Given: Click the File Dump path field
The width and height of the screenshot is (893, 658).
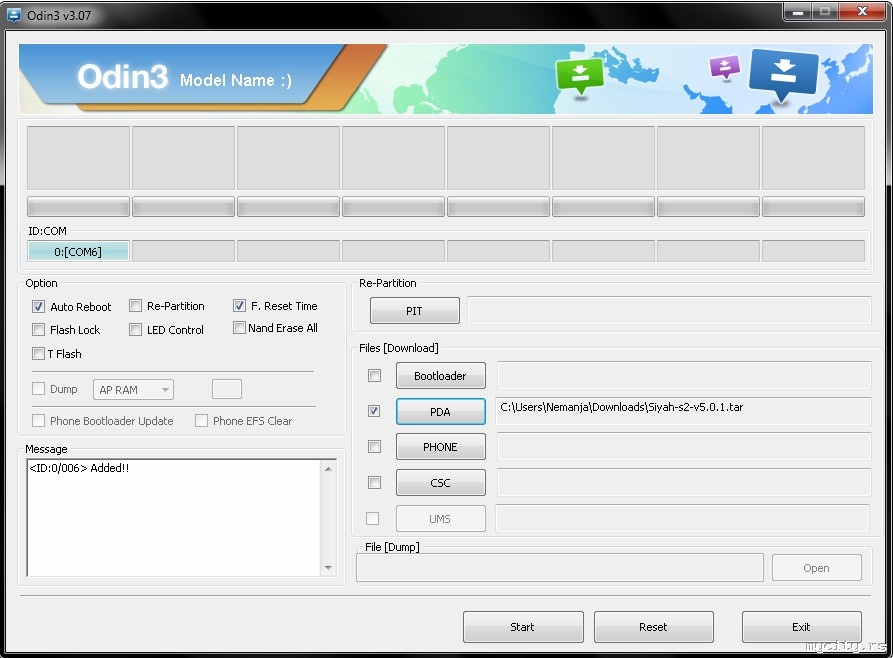Looking at the screenshot, I should [560, 568].
